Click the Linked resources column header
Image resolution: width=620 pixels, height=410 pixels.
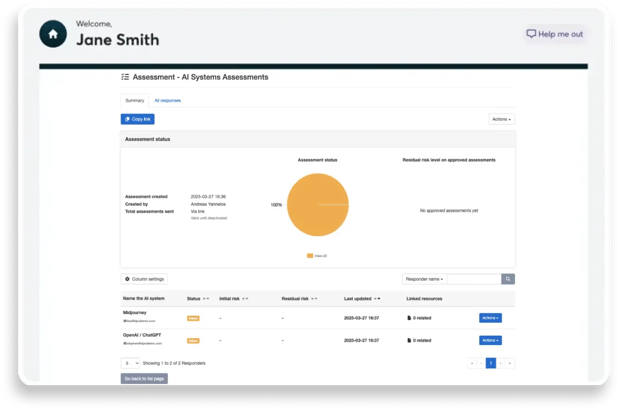point(424,299)
